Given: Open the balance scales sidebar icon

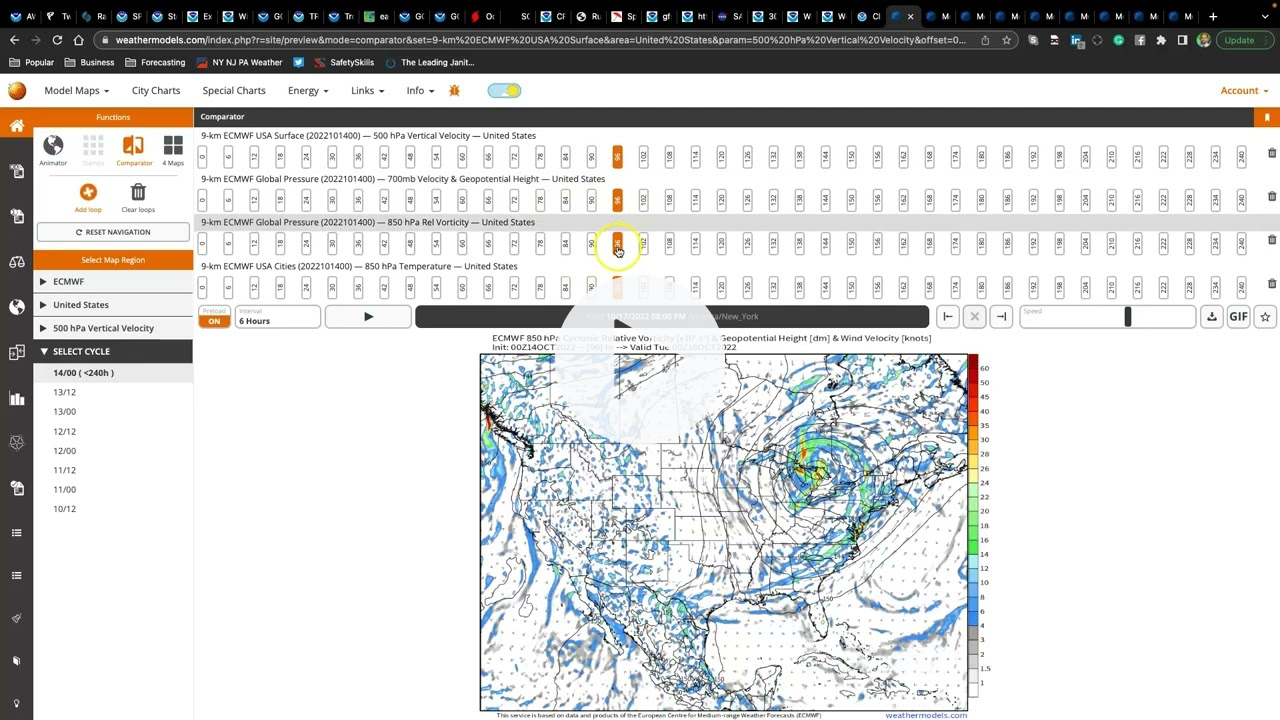Looking at the screenshot, I should coord(17,262).
